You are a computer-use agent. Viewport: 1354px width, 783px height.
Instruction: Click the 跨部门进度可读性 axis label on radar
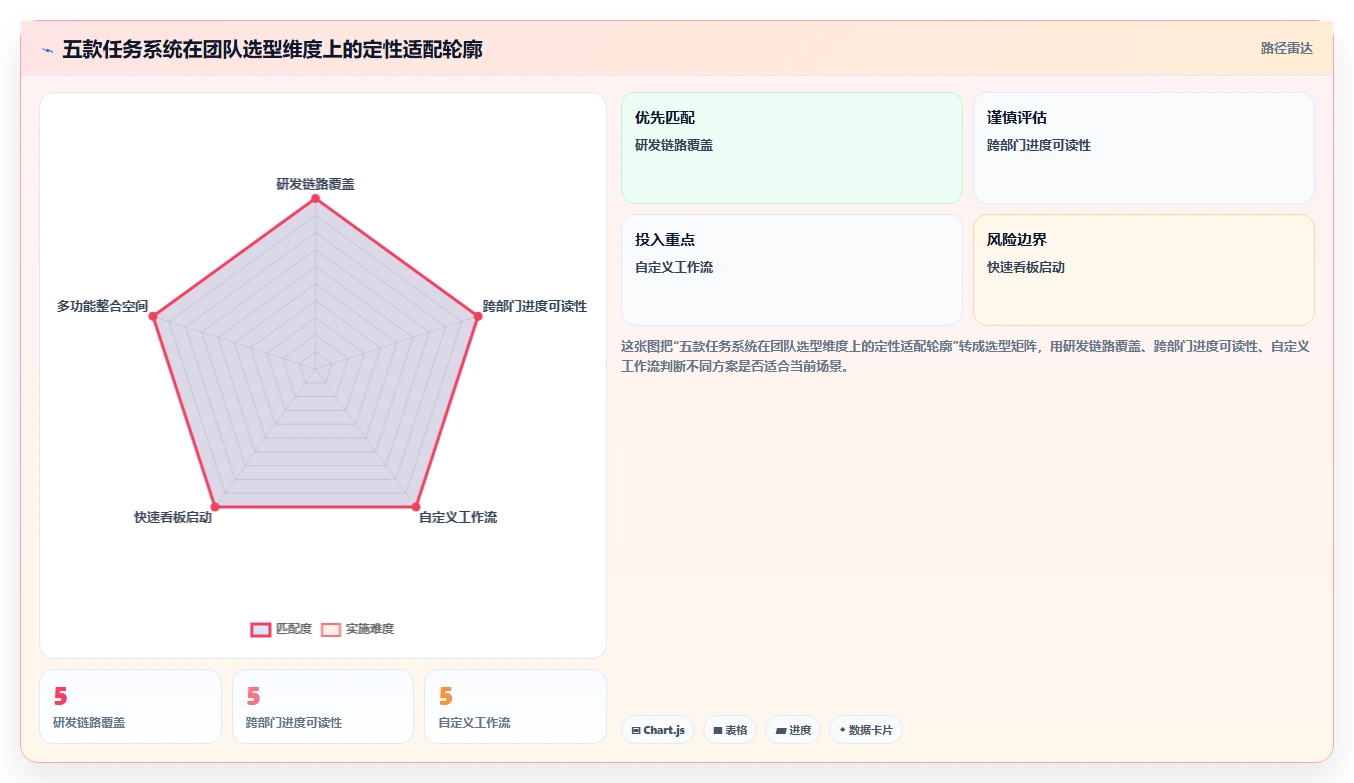point(535,306)
